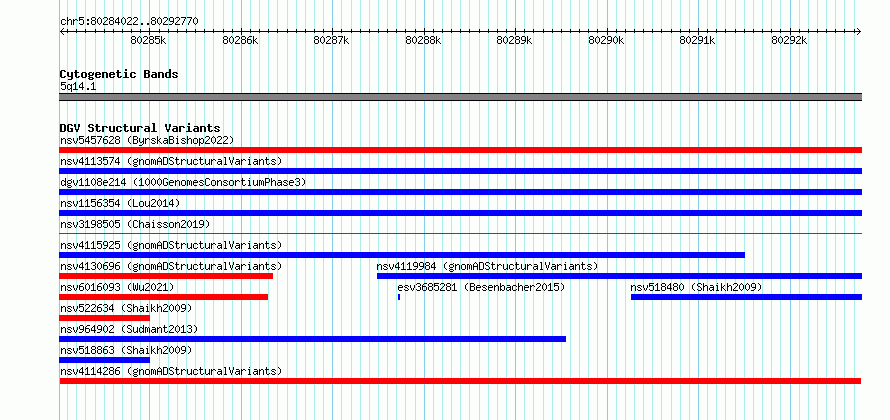Click the right arrowhead of the ruler

point(859,31)
